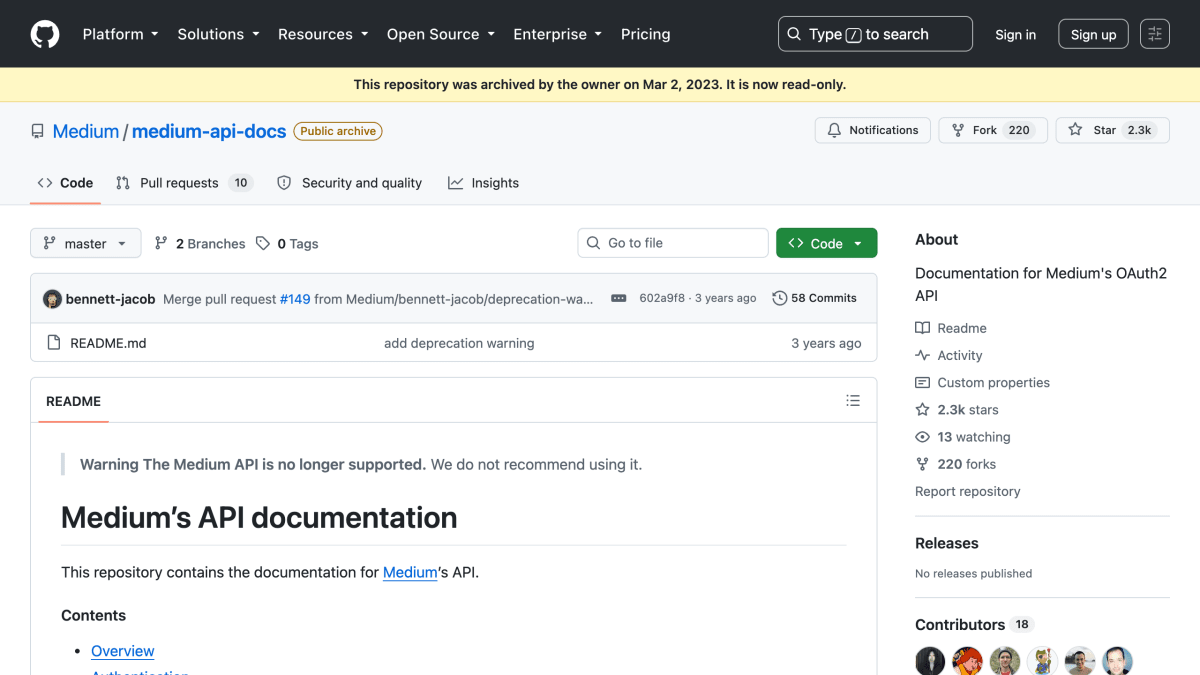Switch to the Code tab
1200x675 pixels.
click(x=65, y=183)
